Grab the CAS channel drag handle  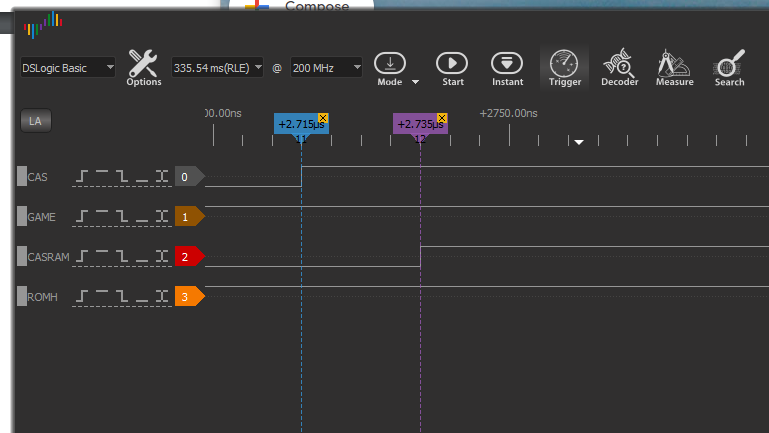(x=22, y=177)
